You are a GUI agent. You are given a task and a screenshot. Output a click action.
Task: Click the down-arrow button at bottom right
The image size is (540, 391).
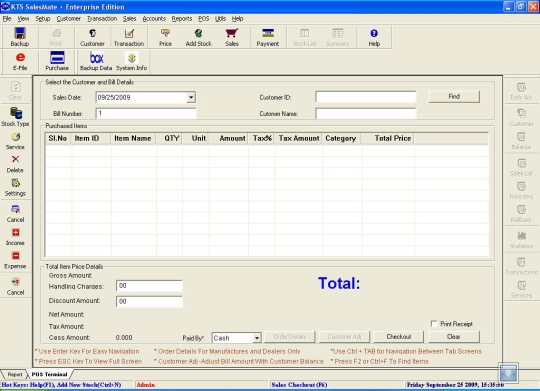[x=508, y=373]
